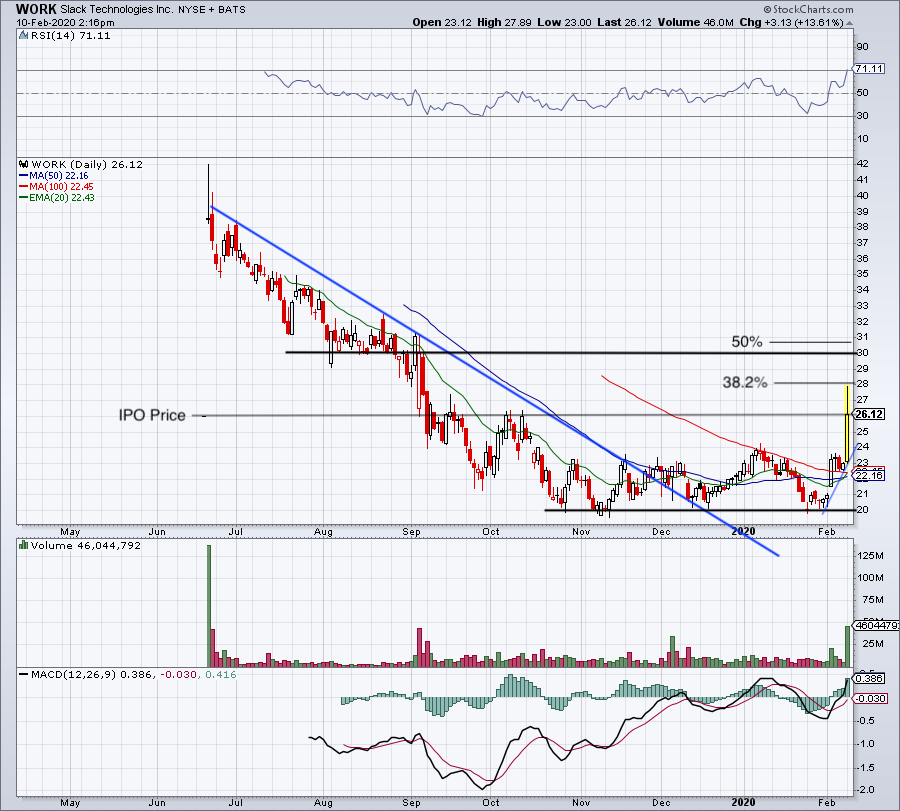Click the 35 label on the price axis
The image size is (900, 811).
[863, 274]
